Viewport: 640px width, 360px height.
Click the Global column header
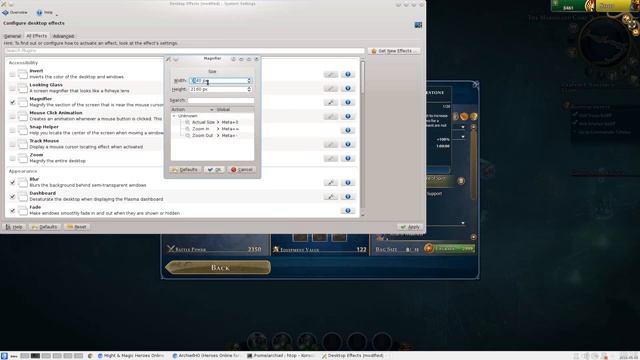[x=234, y=110]
